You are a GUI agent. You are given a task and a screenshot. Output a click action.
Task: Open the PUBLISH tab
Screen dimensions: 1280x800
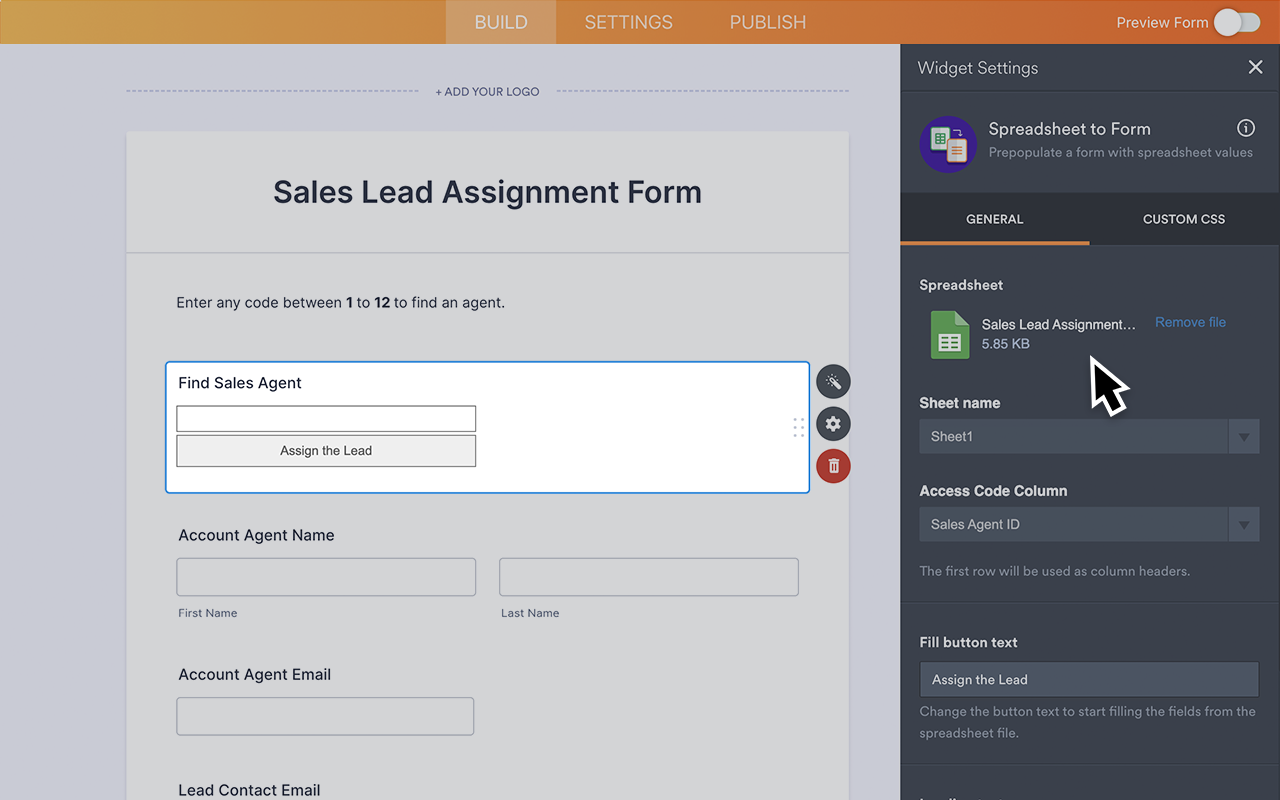click(x=767, y=21)
